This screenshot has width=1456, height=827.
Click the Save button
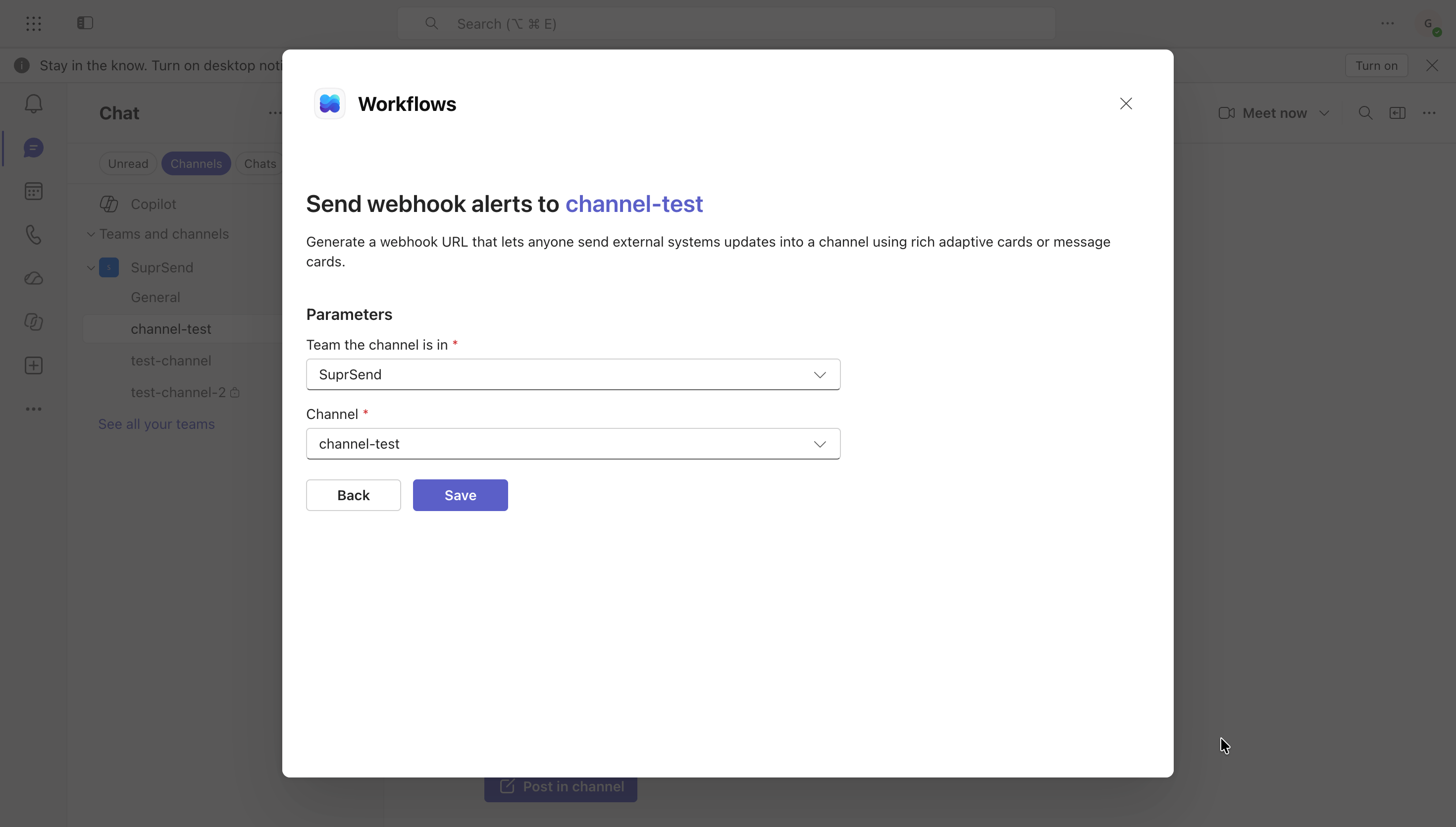click(x=460, y=495)
